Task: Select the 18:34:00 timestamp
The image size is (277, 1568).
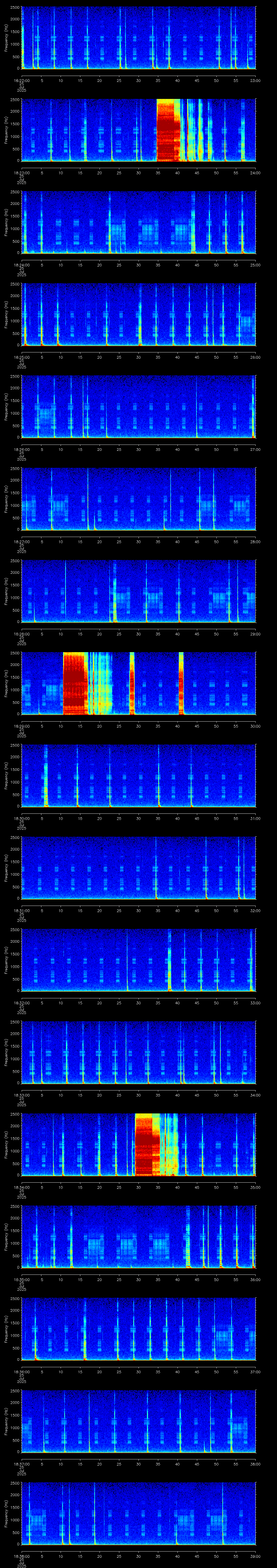Action: tap(21, 1187)
